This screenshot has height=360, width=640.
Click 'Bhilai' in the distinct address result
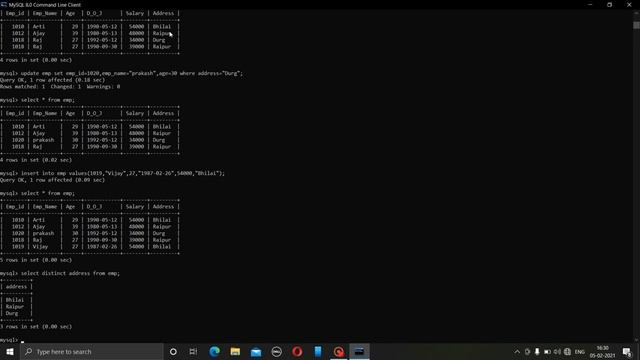coord(15,300)
